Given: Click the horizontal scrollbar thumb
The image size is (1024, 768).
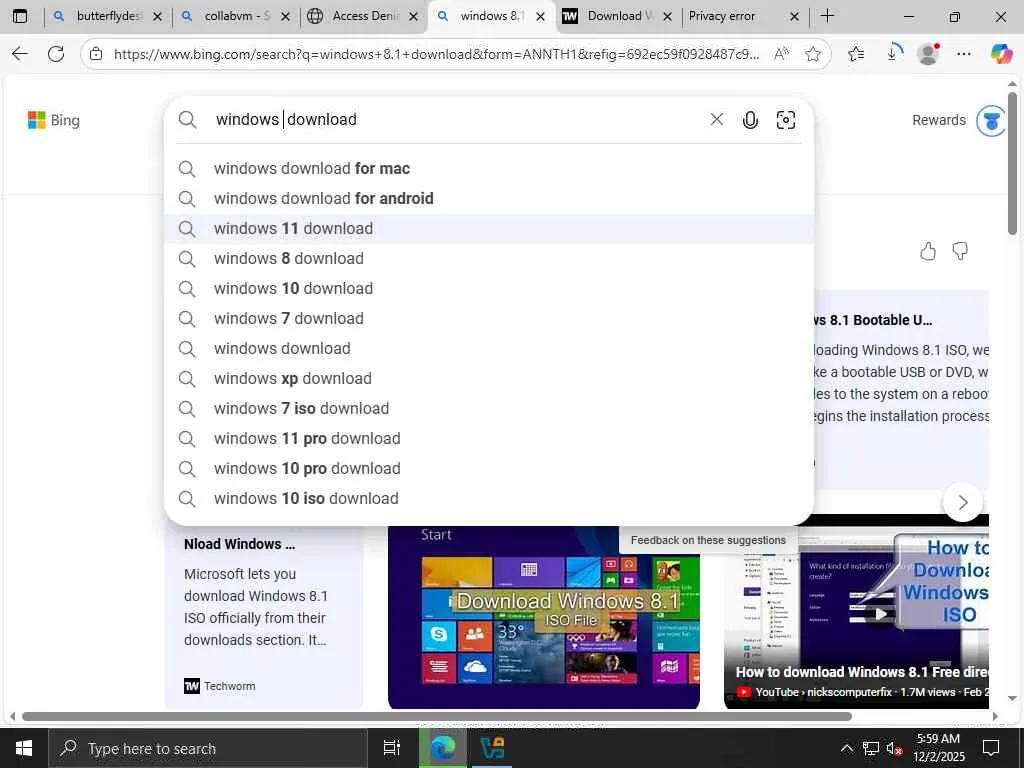Looking at the screenshot, I should click(436, 716).
